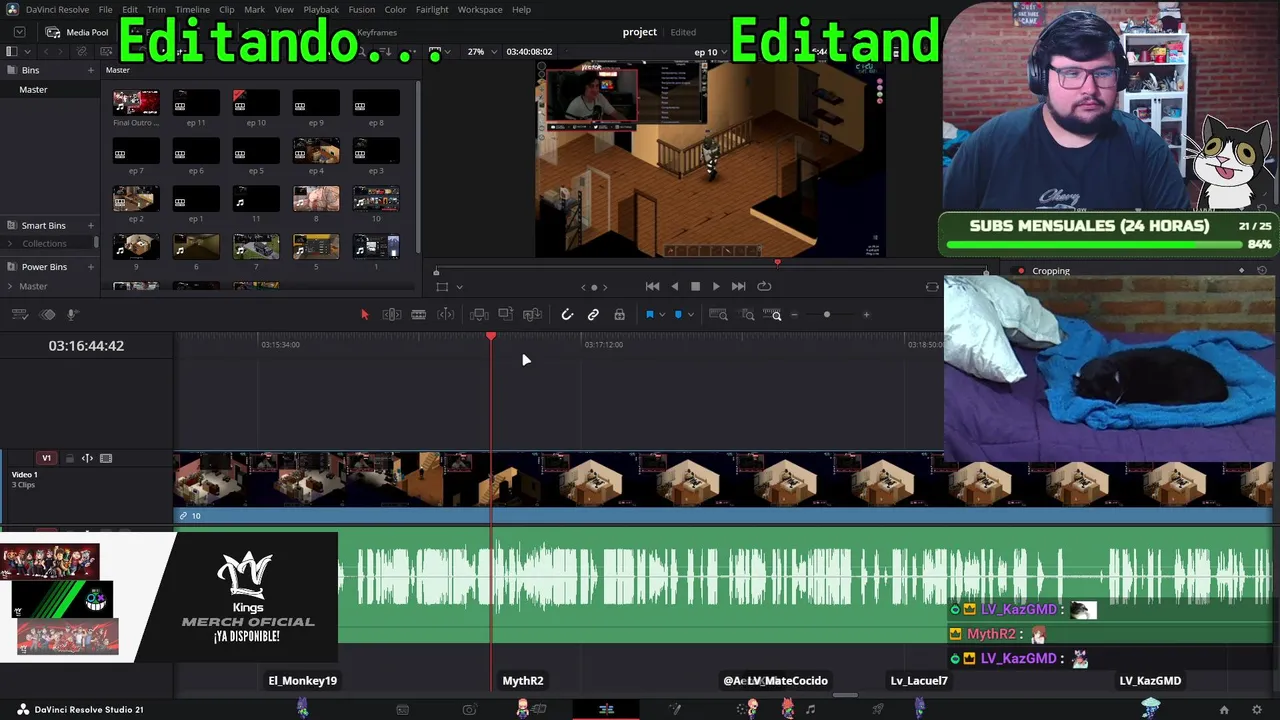Image resolution: width=1280 pixels, height=720 pixels.
Task: Toggle the lock on track V1
Action: tap(70, 458)
